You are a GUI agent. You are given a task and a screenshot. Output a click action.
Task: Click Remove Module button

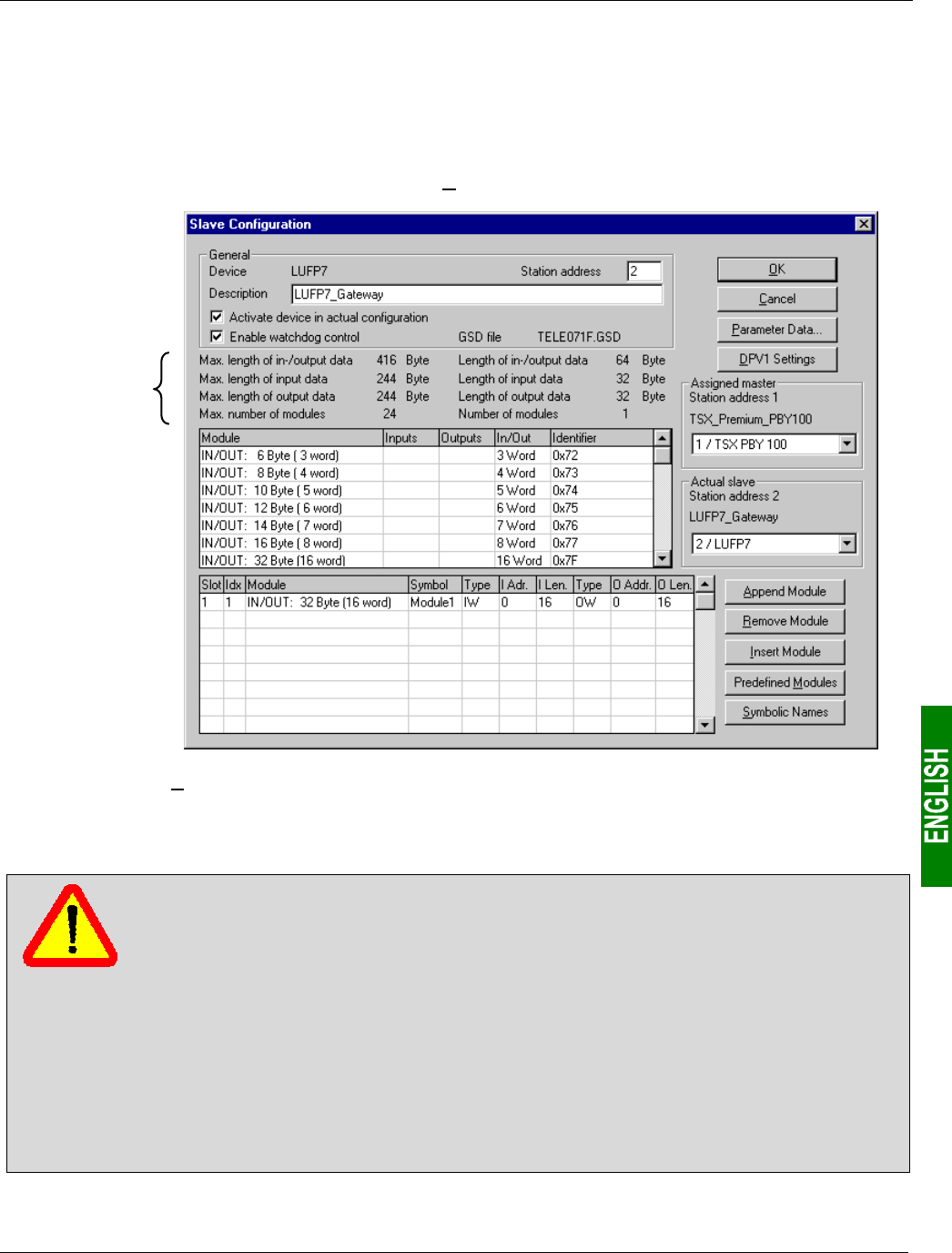point(785,621)
